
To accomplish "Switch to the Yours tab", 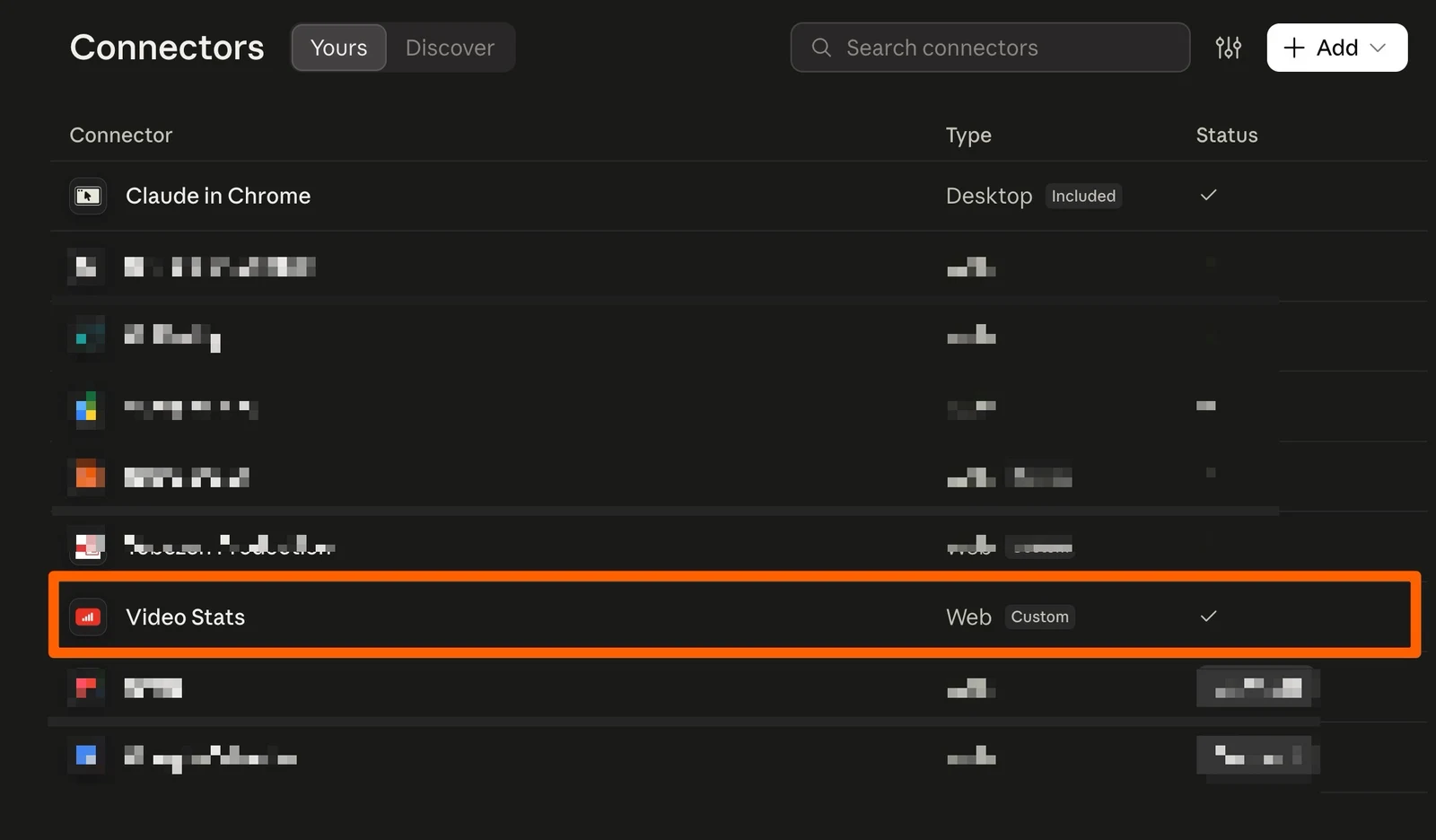I will click(x=338, y=48).
